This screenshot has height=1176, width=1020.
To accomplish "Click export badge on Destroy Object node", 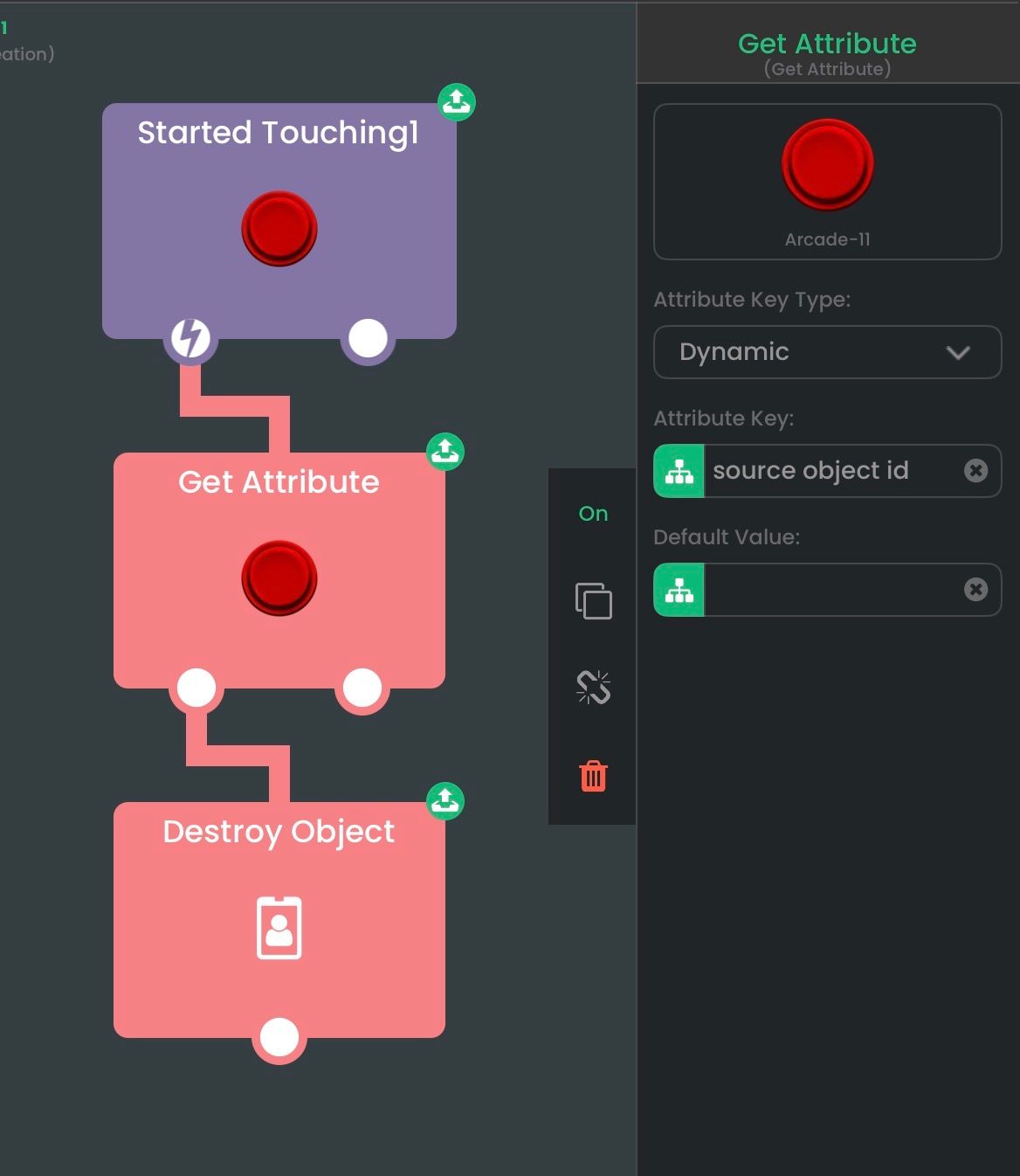I will 445,800.
